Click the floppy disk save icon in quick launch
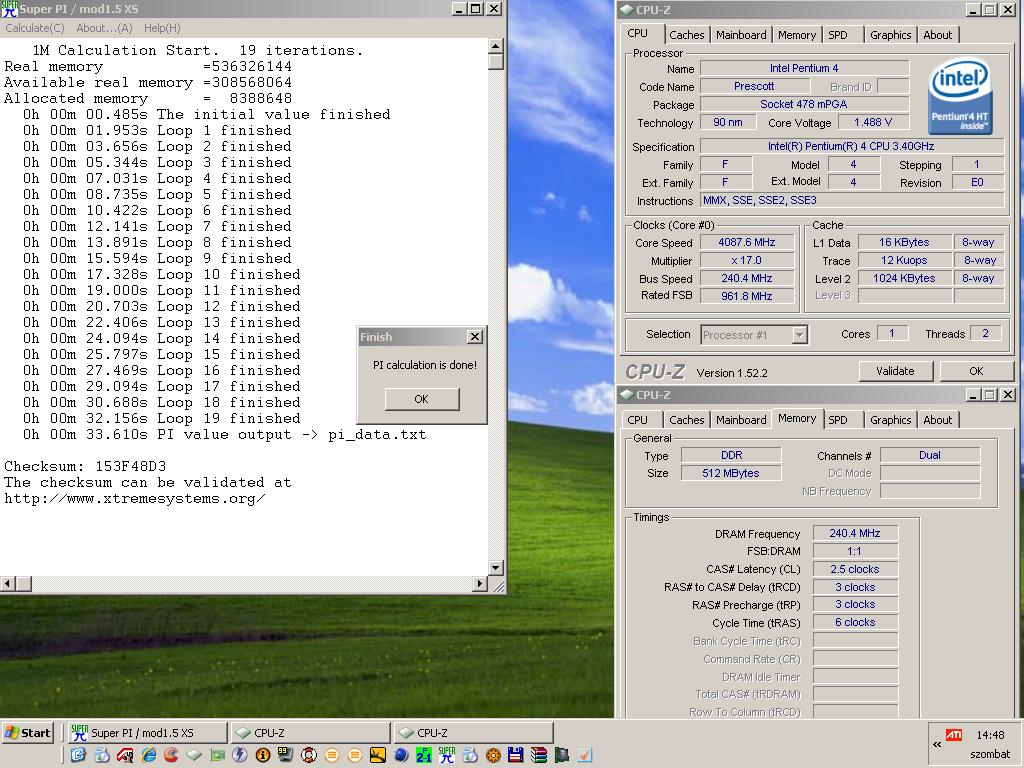 pos(515,756)
